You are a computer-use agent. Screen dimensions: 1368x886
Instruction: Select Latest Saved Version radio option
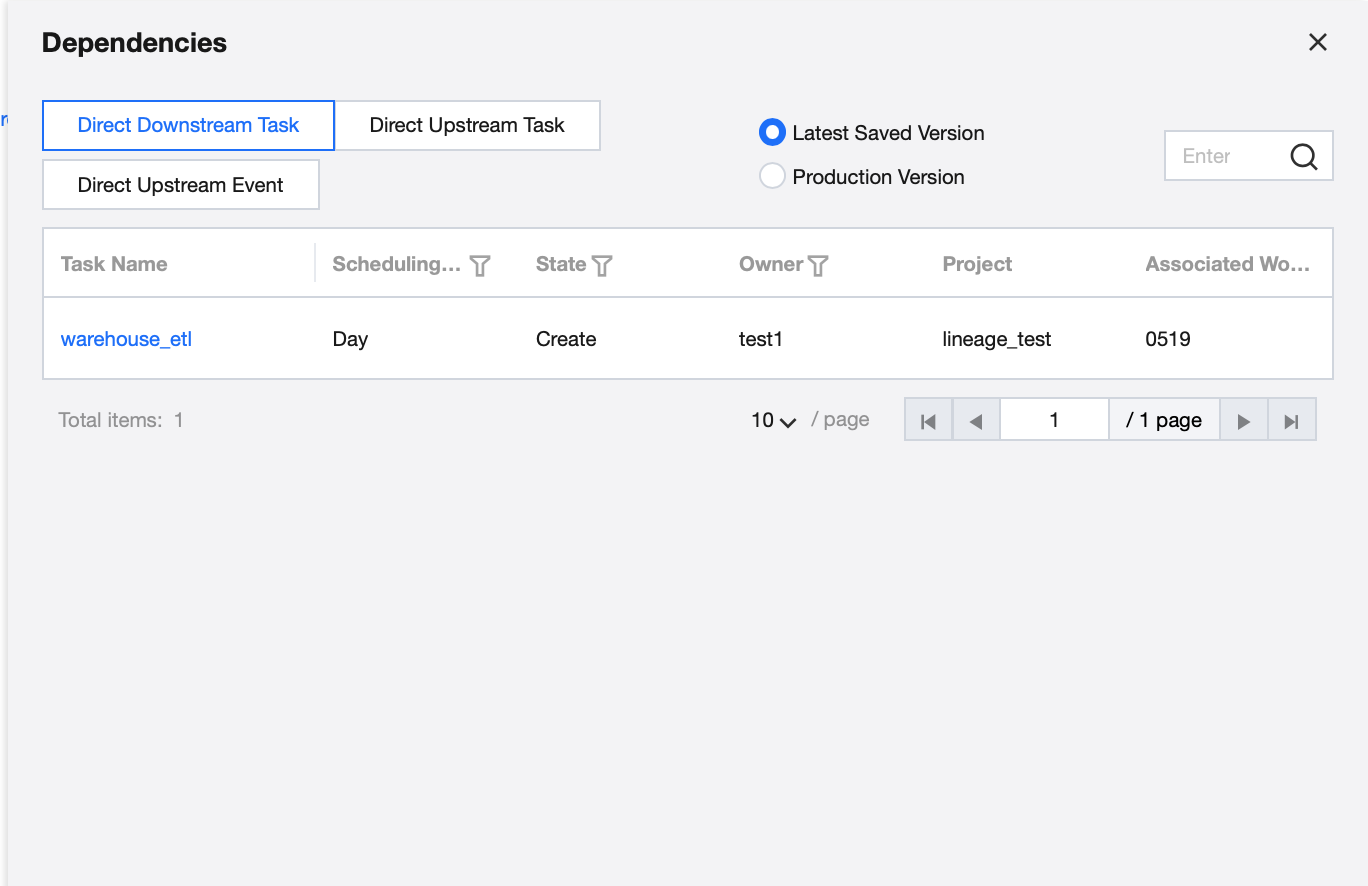[772, 133]
